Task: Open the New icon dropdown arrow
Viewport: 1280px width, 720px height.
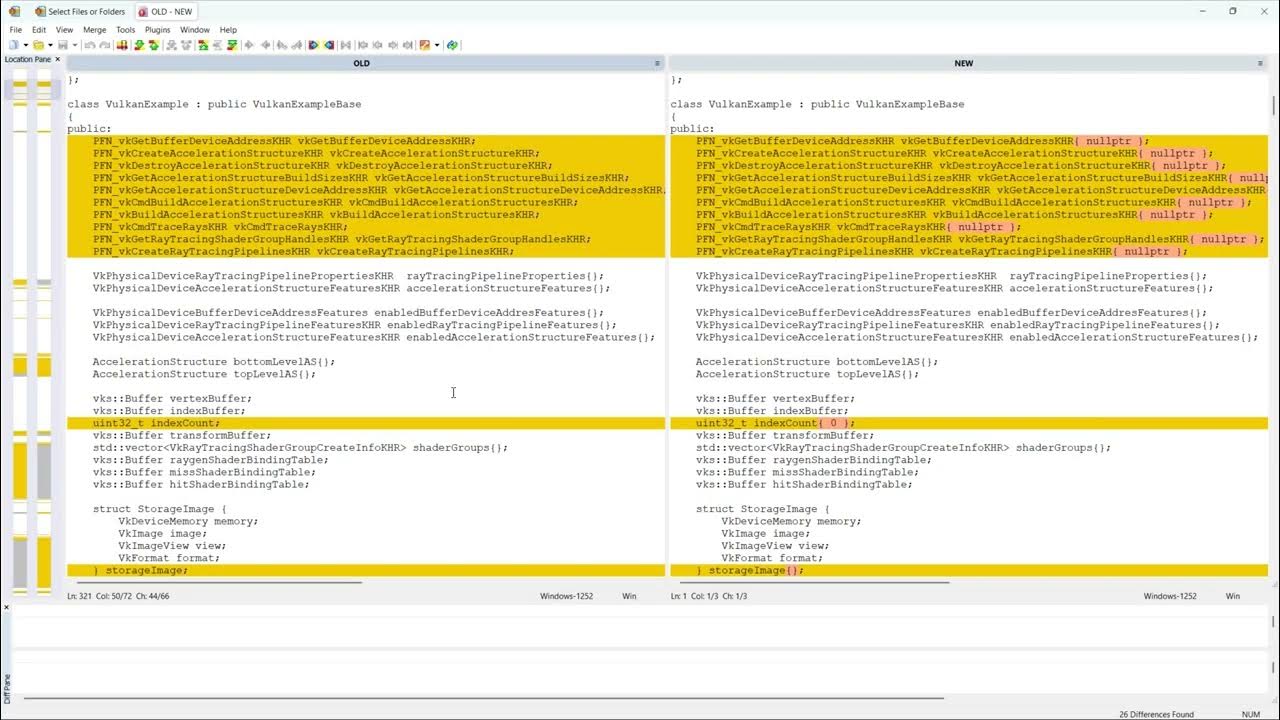Action: [x=25, y=45]
